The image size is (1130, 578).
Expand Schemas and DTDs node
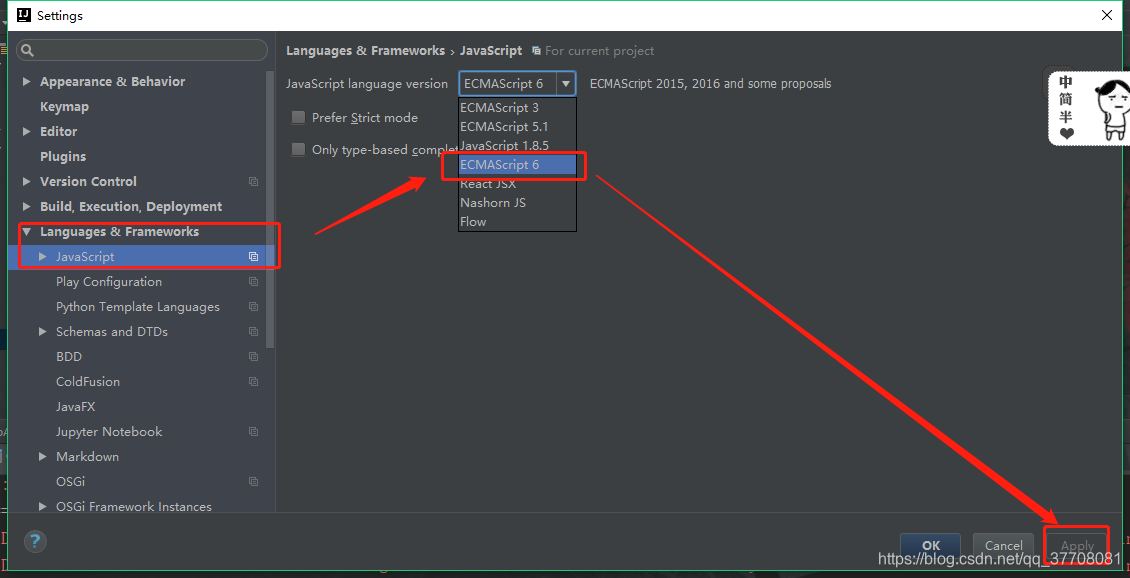coord(43,332)
